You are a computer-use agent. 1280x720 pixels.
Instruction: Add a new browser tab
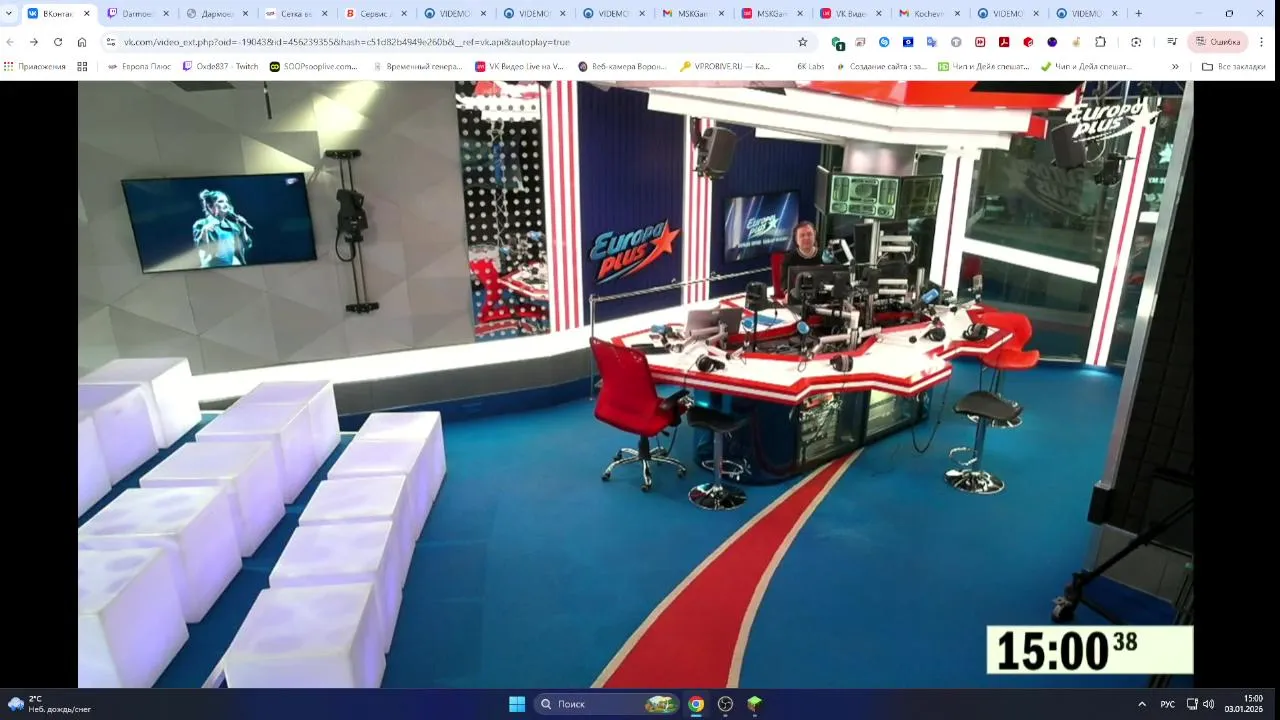1138,14
